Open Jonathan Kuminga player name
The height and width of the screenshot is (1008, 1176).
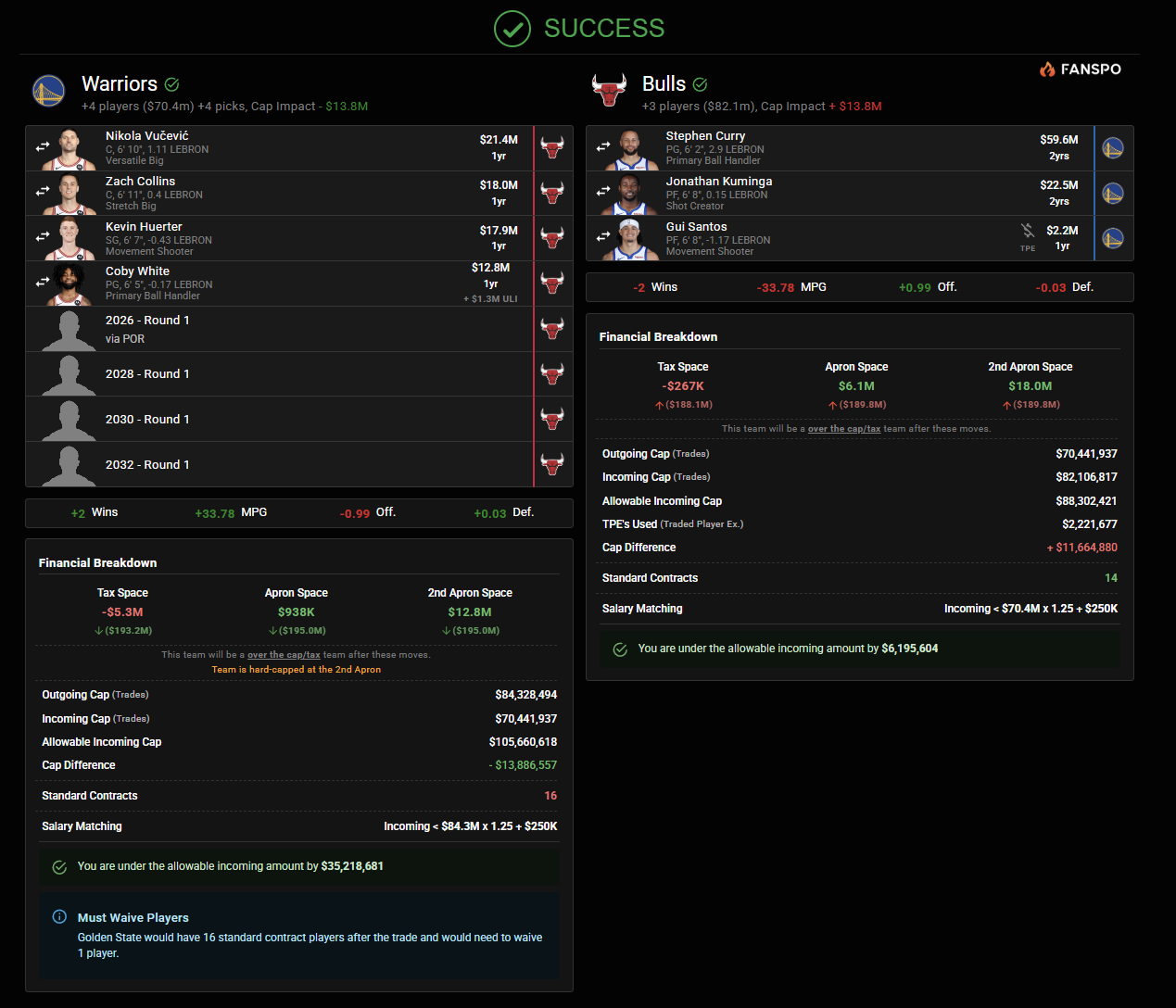click(719, 181)
